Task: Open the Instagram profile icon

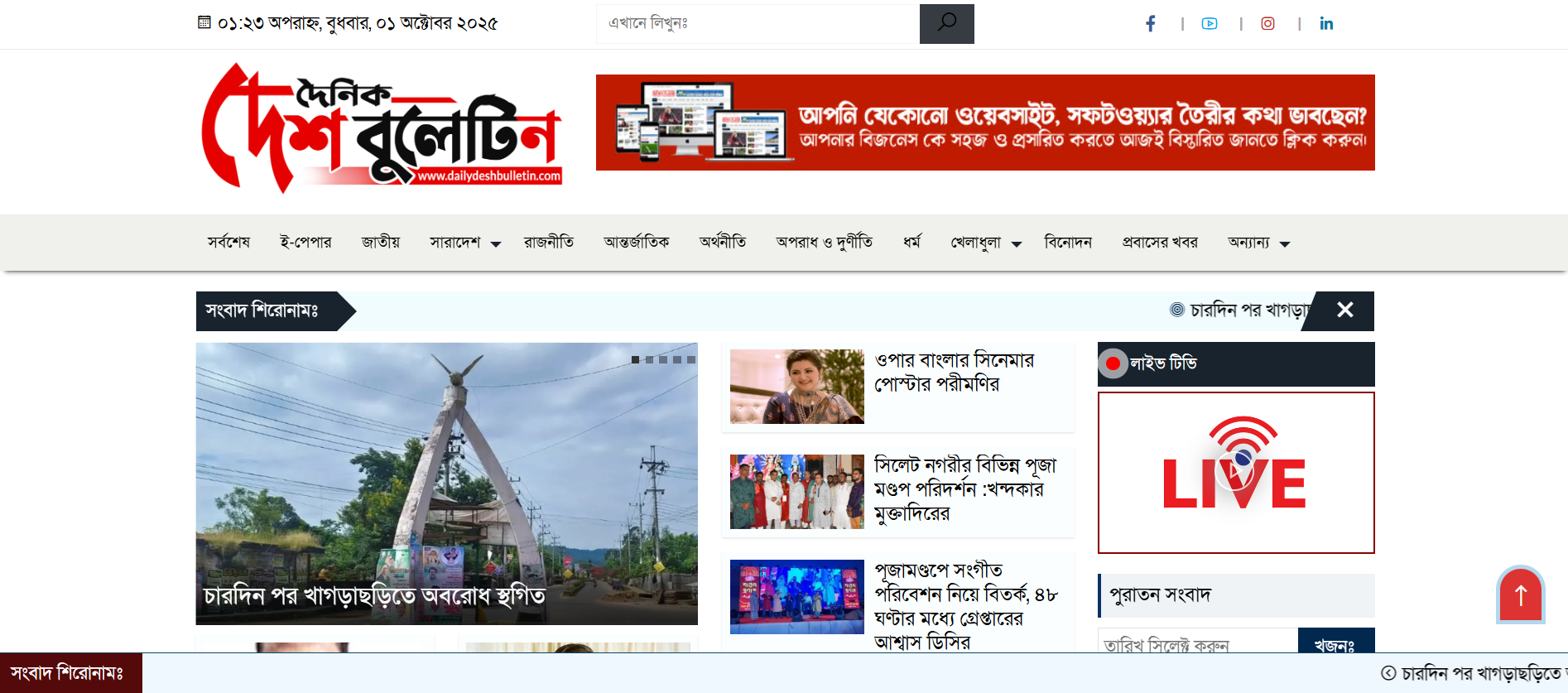Action: coord(1267,24)
